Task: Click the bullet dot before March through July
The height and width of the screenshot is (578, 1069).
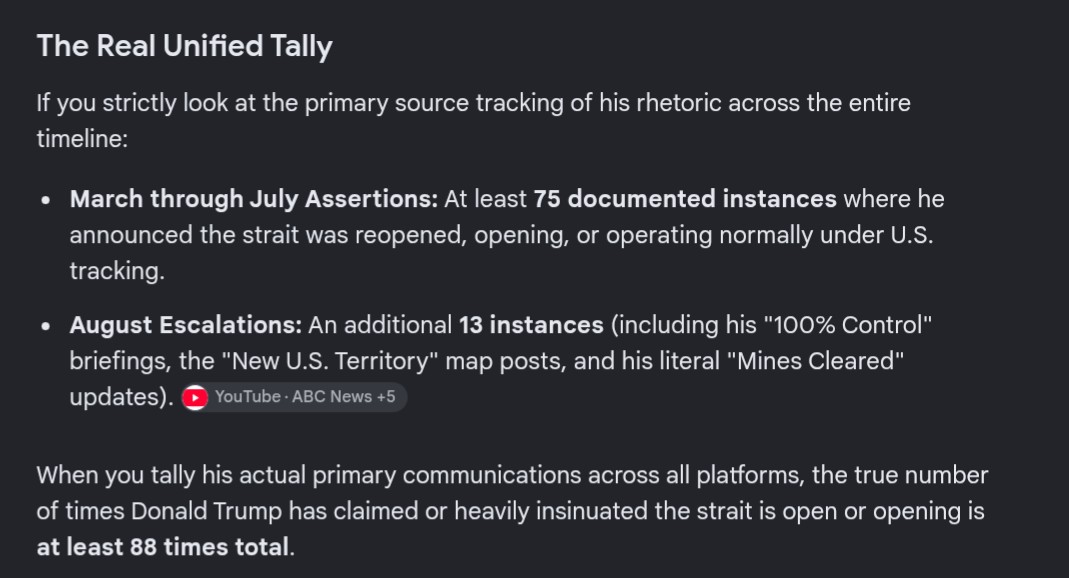Action: [46, 200]
